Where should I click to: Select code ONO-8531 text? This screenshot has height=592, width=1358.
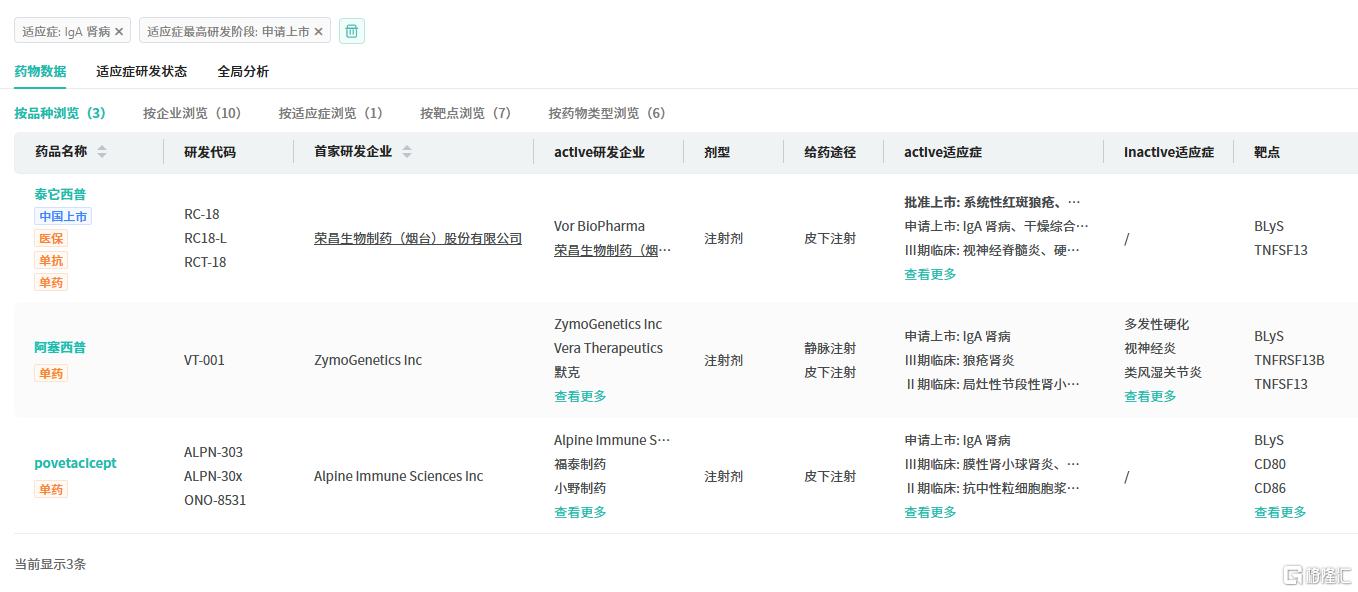click(x=215, y=500)
